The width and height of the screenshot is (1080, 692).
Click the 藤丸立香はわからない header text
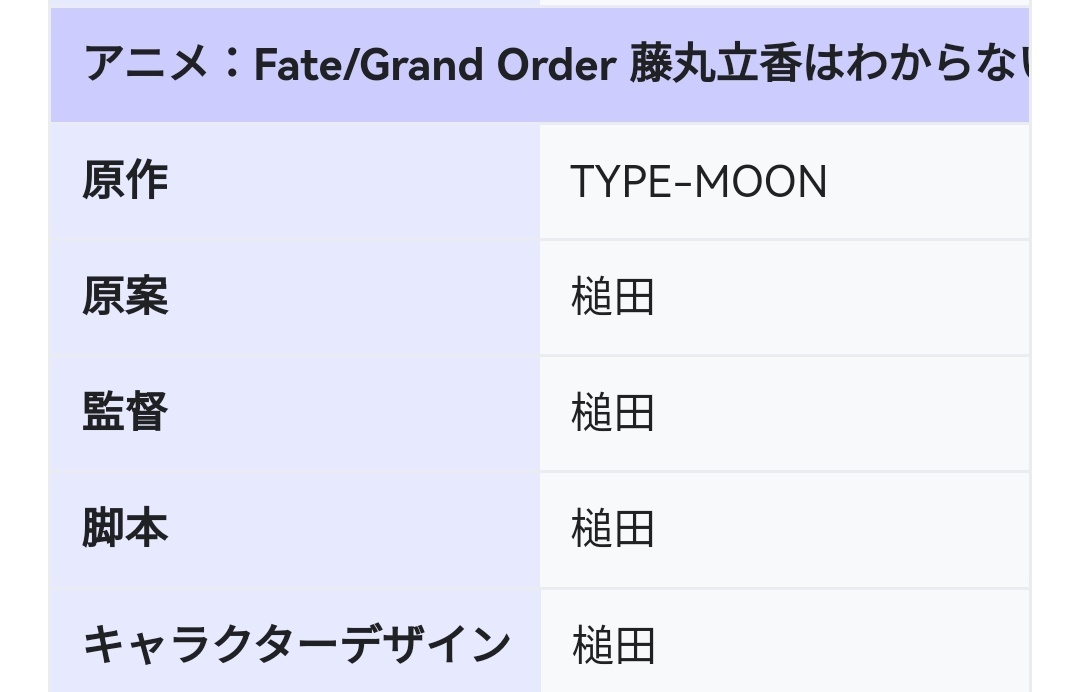click(829, 65)
